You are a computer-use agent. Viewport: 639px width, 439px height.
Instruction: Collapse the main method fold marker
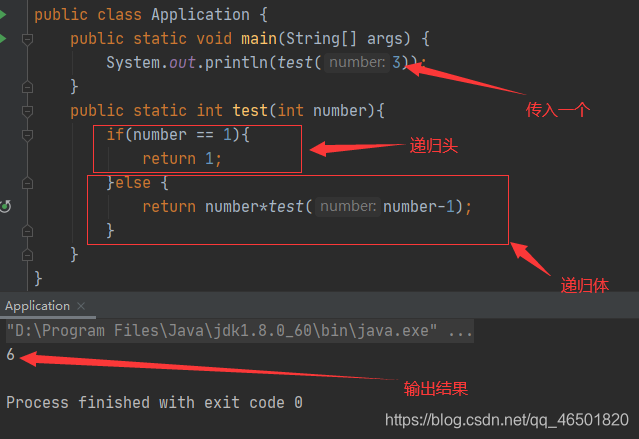[x=27, y=39]
